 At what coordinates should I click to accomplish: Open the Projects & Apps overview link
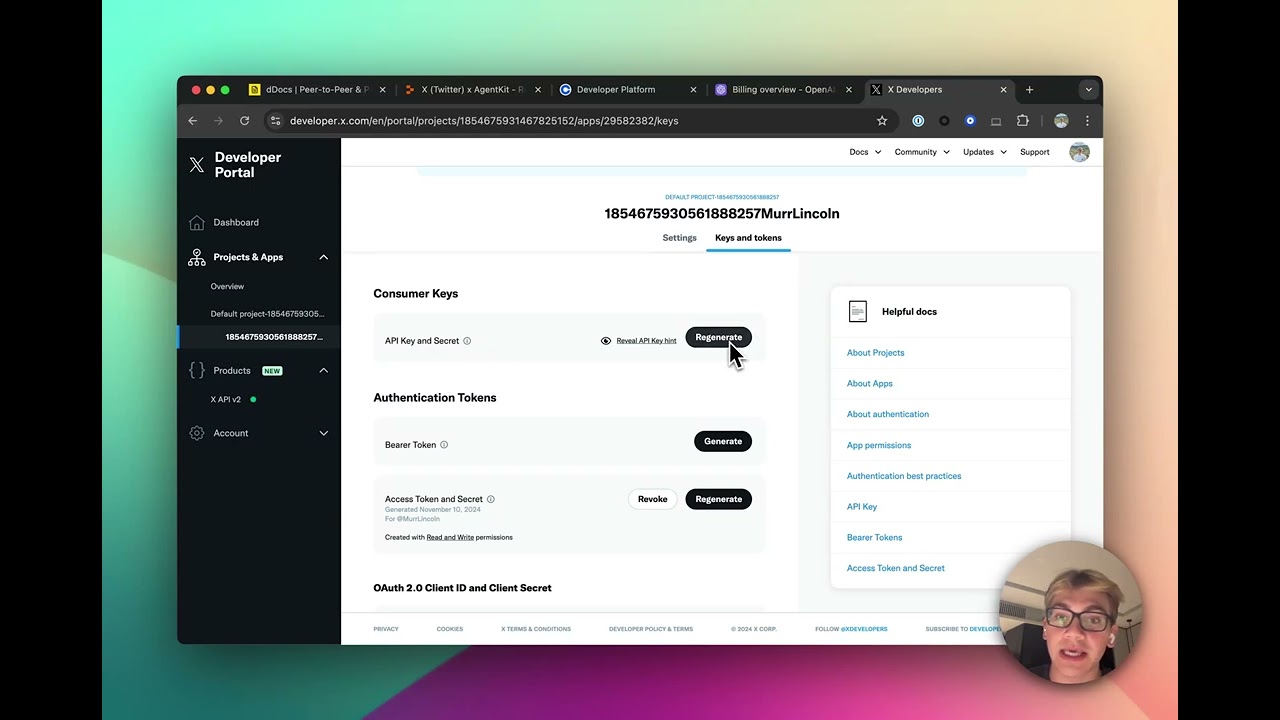tap(227, 286)
